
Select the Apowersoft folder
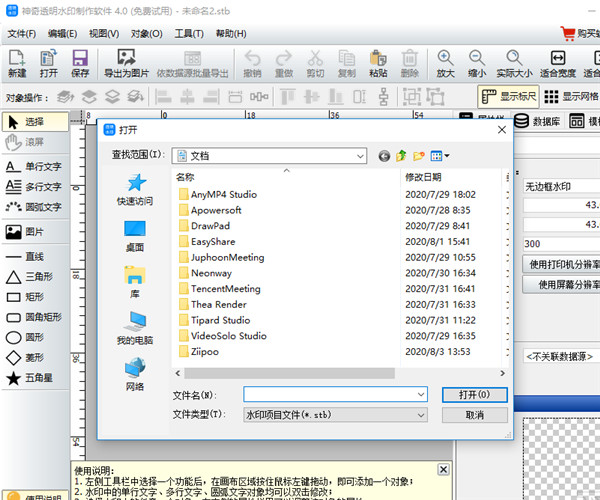[x=210, y=210]
